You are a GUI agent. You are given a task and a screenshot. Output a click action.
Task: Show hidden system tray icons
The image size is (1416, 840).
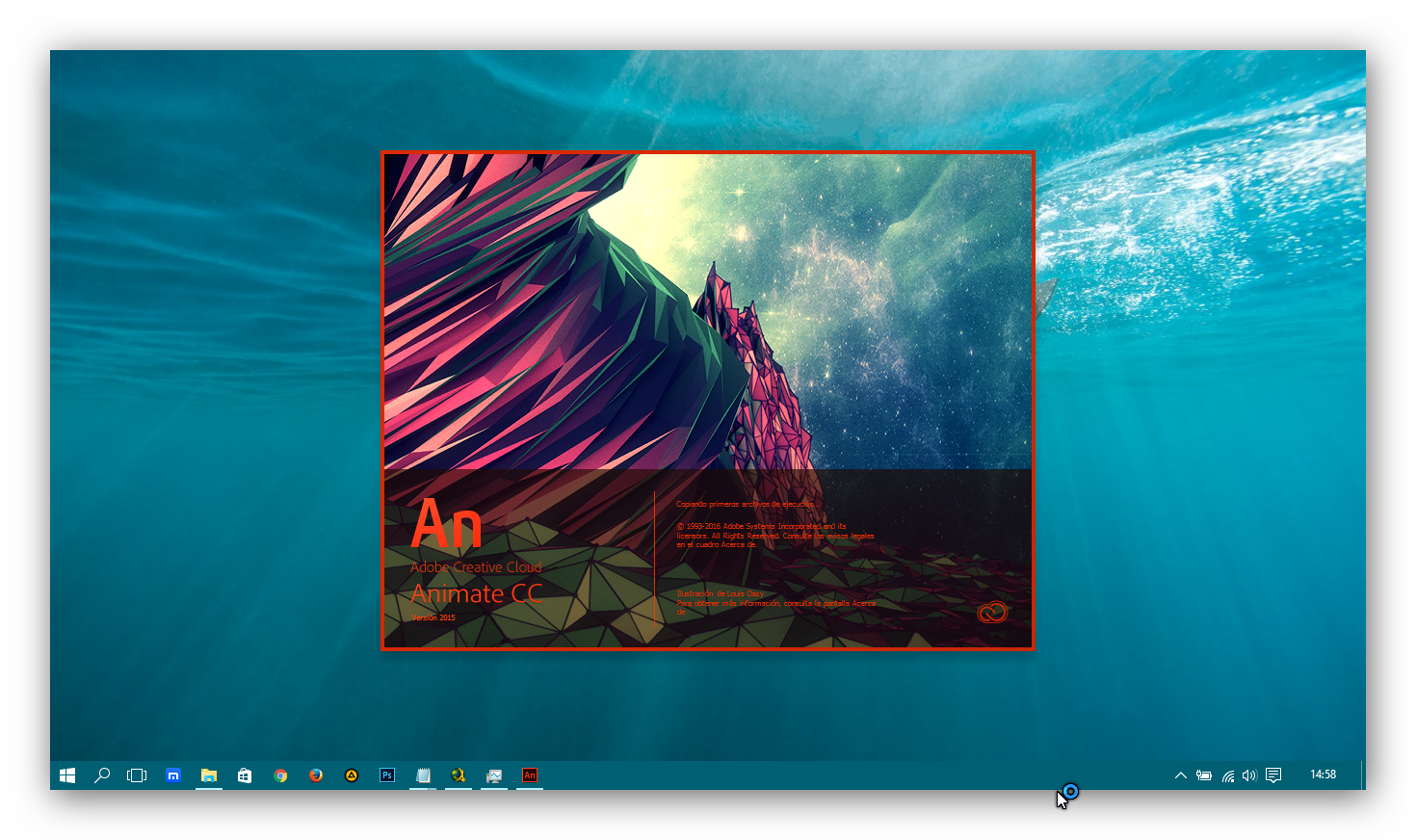point(1181,775)
